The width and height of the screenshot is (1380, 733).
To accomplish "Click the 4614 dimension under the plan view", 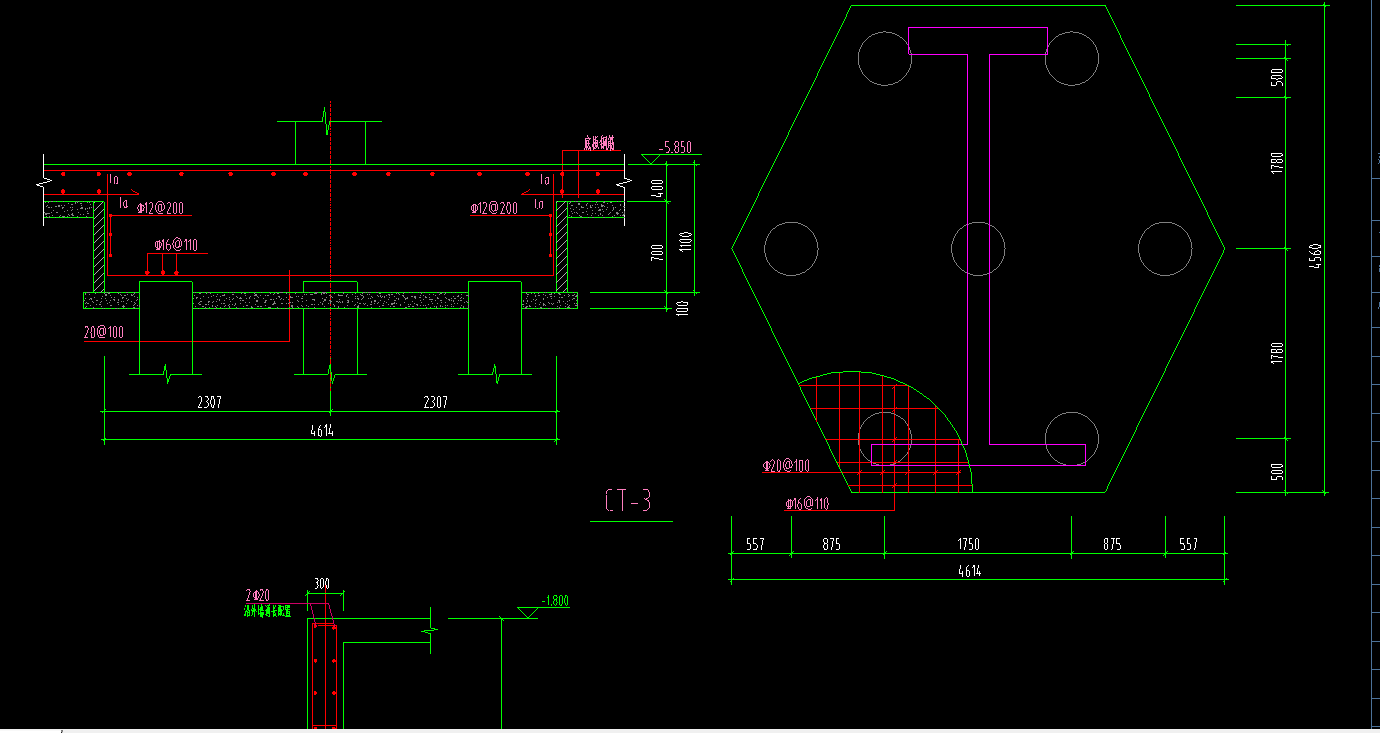I will pos(969,571).
